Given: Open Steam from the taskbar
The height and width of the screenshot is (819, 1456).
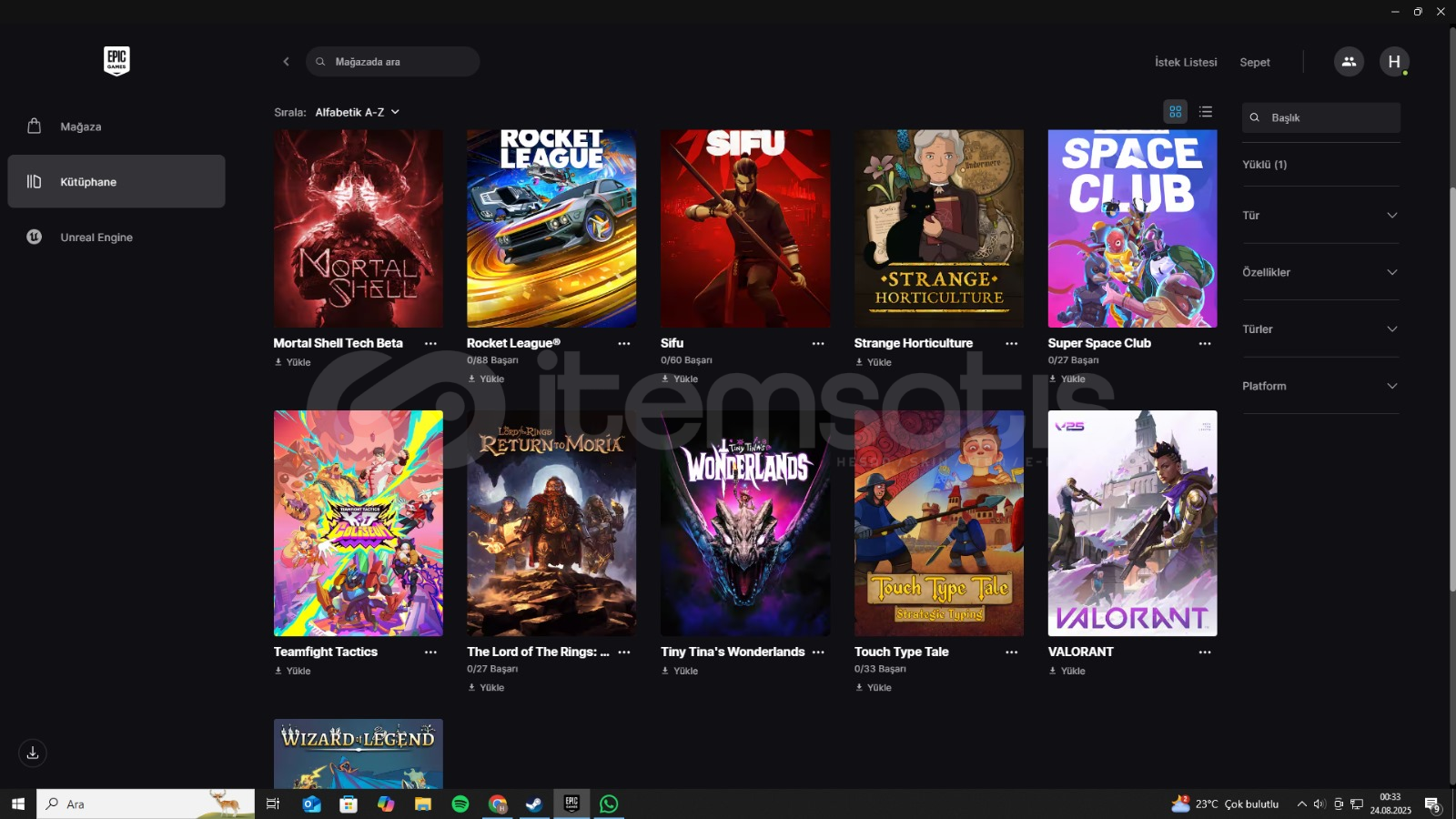Looking at the screenshot, I should [x=534, y=804].
